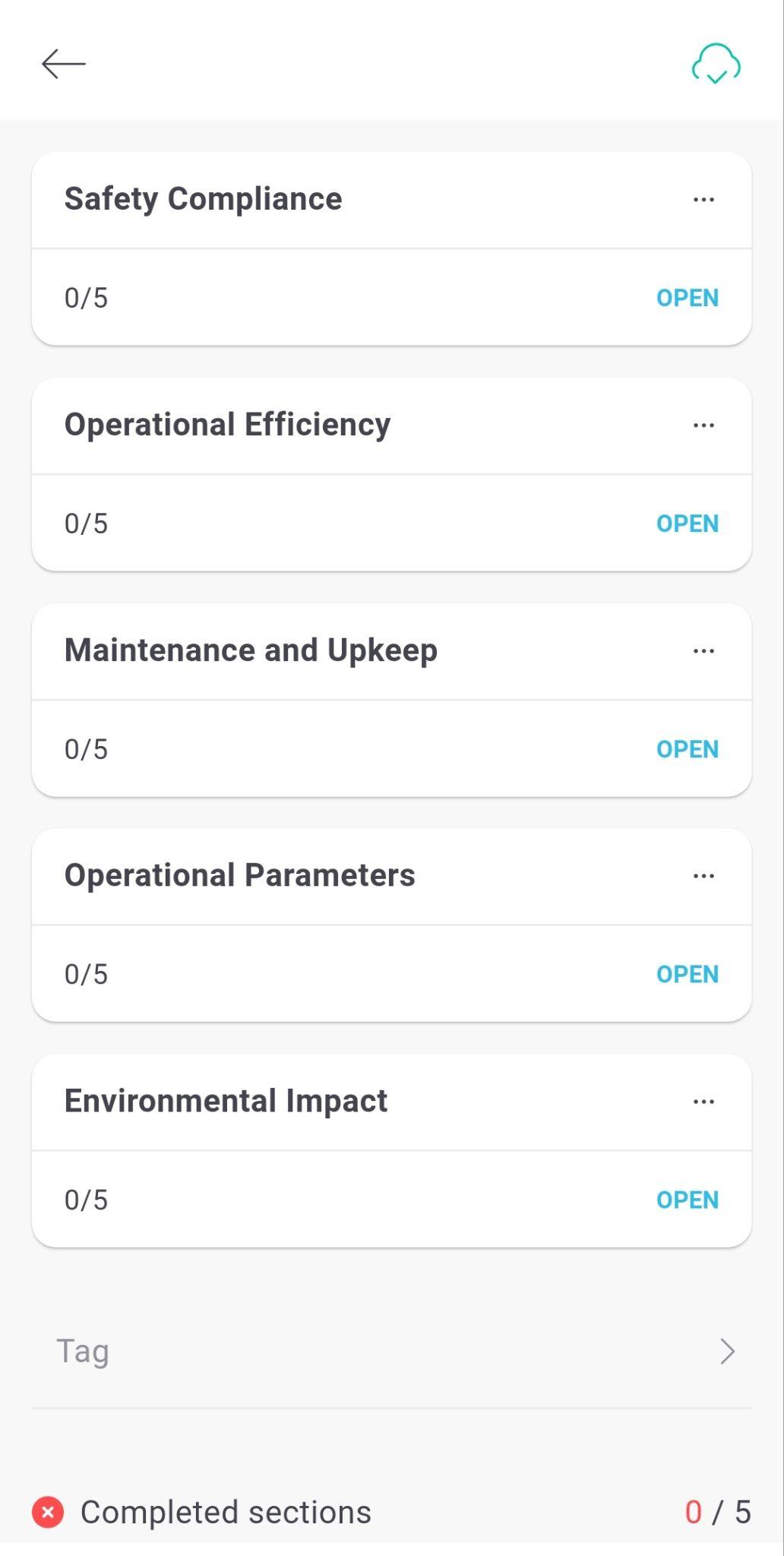Open Environmental Impact three-dot menu
This screenshot has width=784, height=1556.
tap(703, 1102)
